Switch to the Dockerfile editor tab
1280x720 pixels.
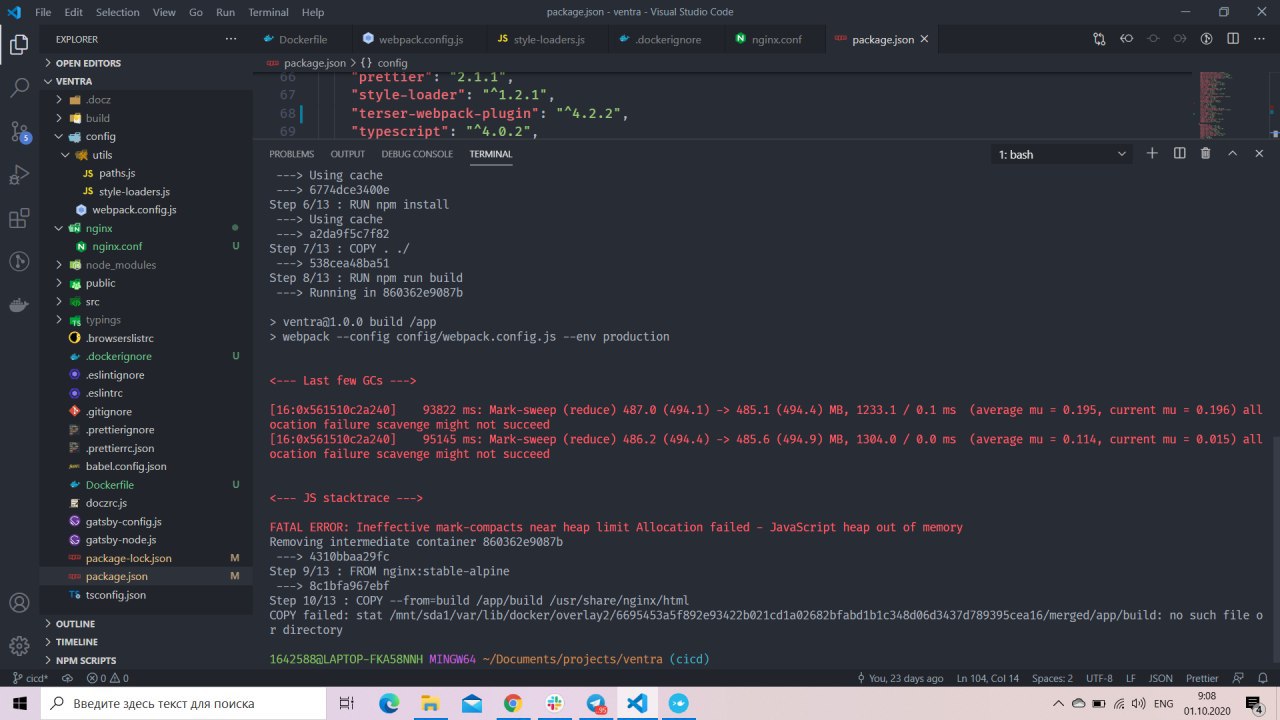point(301,39)
